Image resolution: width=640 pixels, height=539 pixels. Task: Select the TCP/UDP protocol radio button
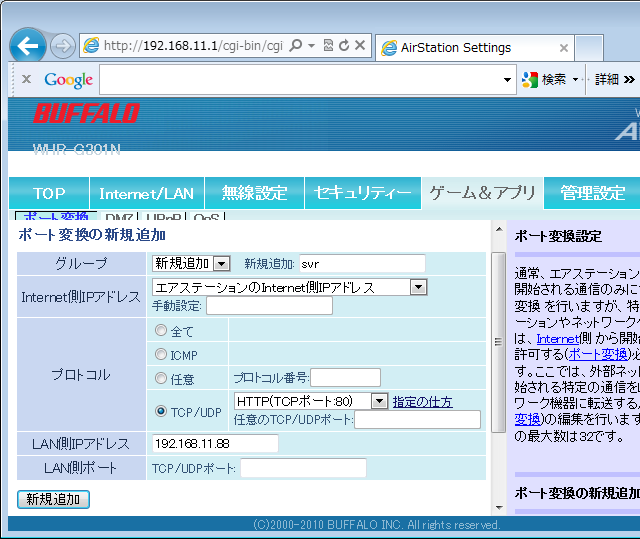[161, 411]
